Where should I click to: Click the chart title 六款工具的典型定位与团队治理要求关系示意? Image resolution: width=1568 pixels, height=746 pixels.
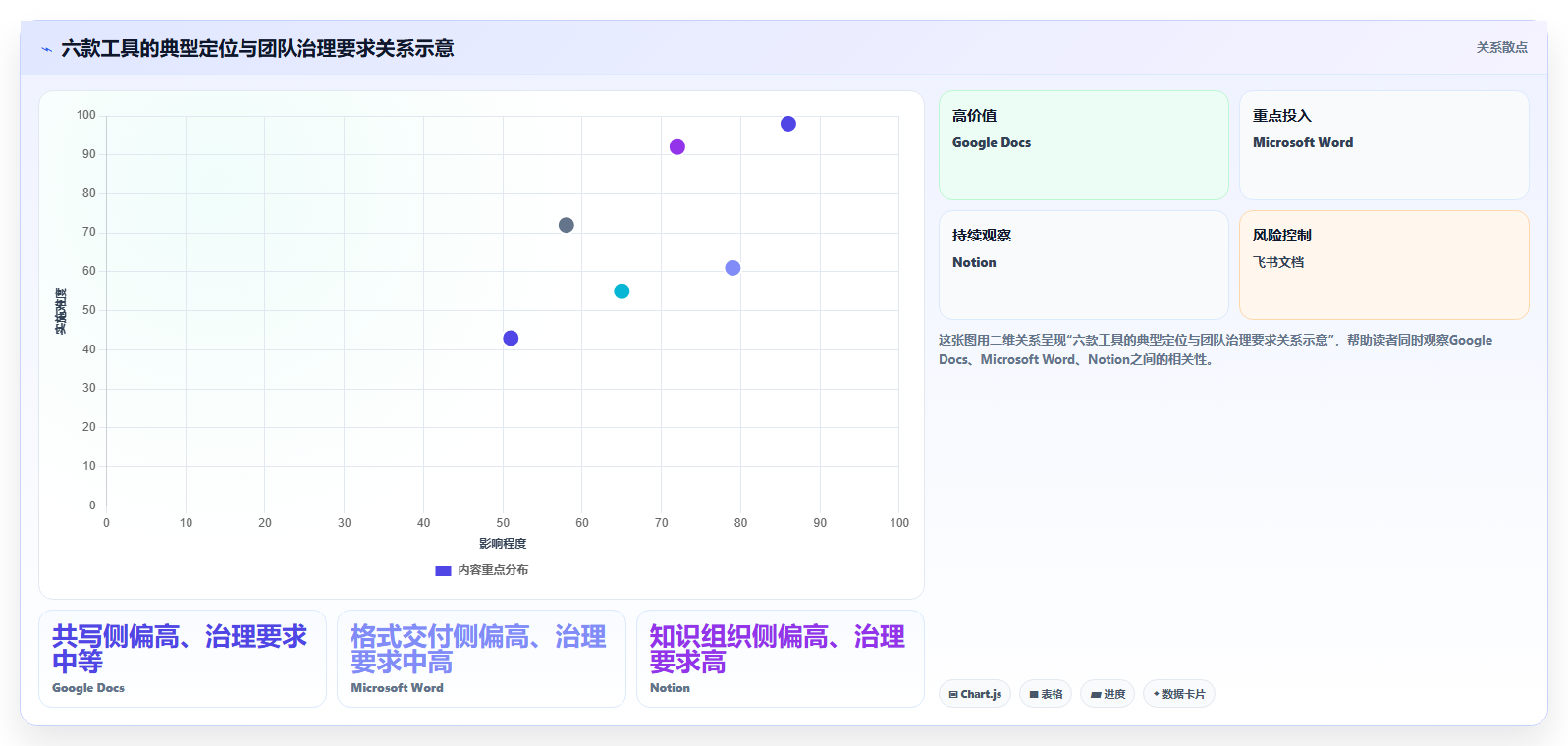[x=257, y=49]
